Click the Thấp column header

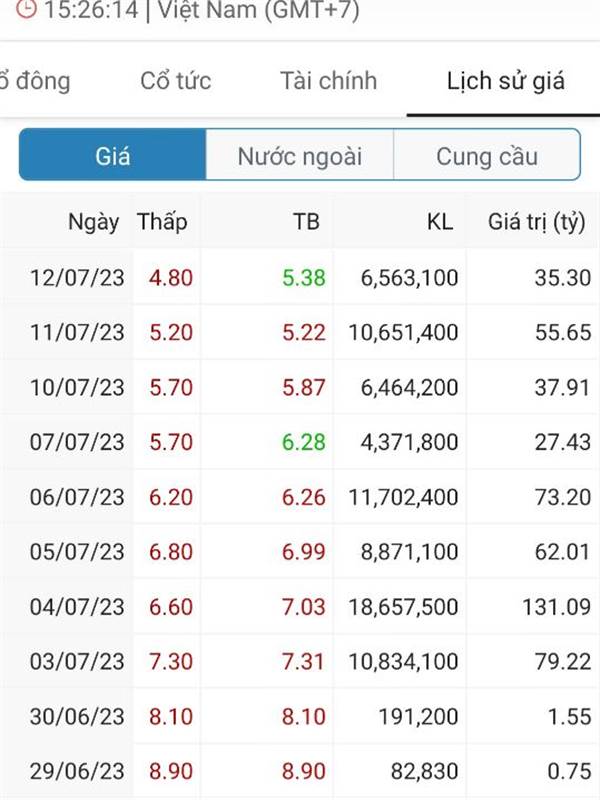(x=162, y=222)
